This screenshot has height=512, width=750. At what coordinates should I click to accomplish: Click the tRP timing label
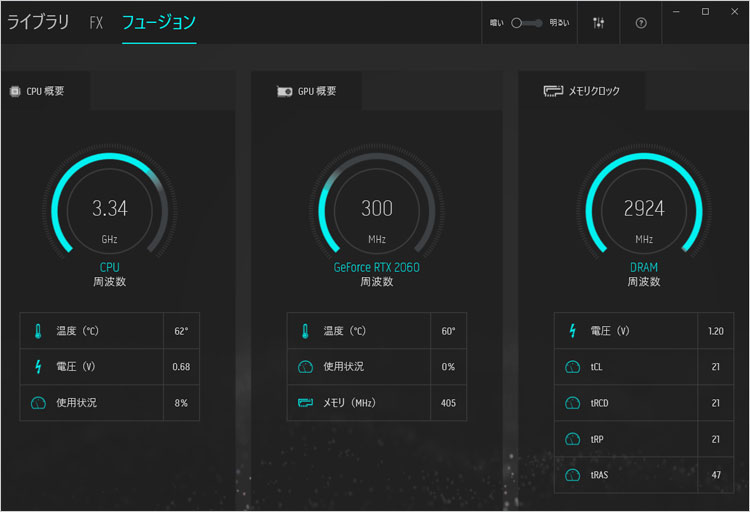click(596, 439)
